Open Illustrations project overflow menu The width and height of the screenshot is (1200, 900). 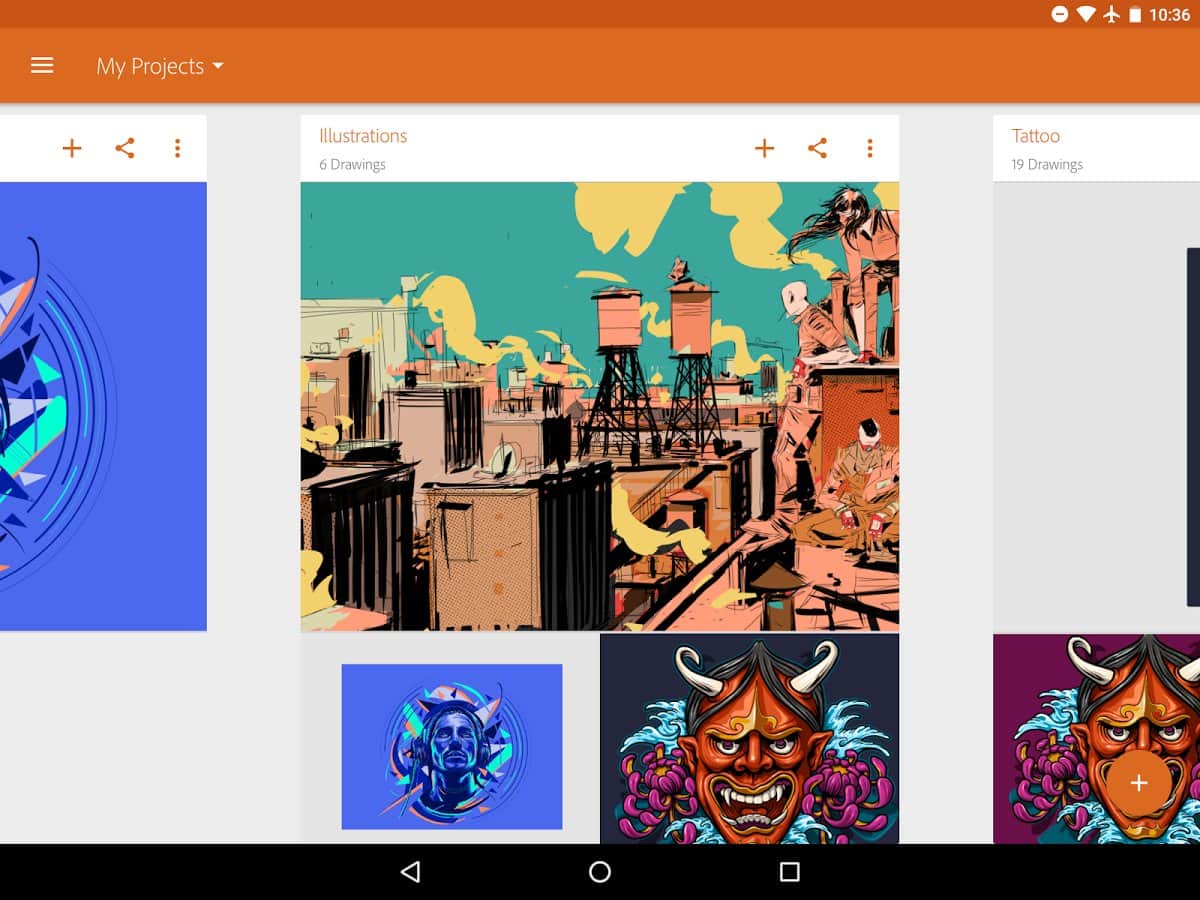tap(870, 149)
